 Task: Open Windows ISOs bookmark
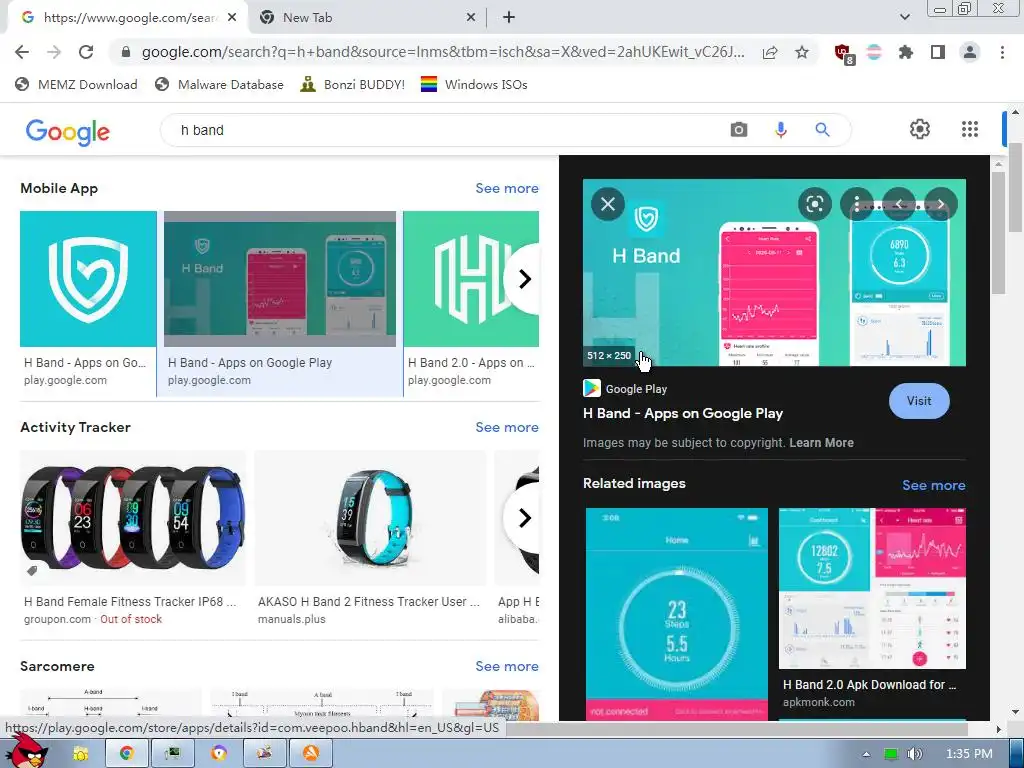click(x=474, y=84)
